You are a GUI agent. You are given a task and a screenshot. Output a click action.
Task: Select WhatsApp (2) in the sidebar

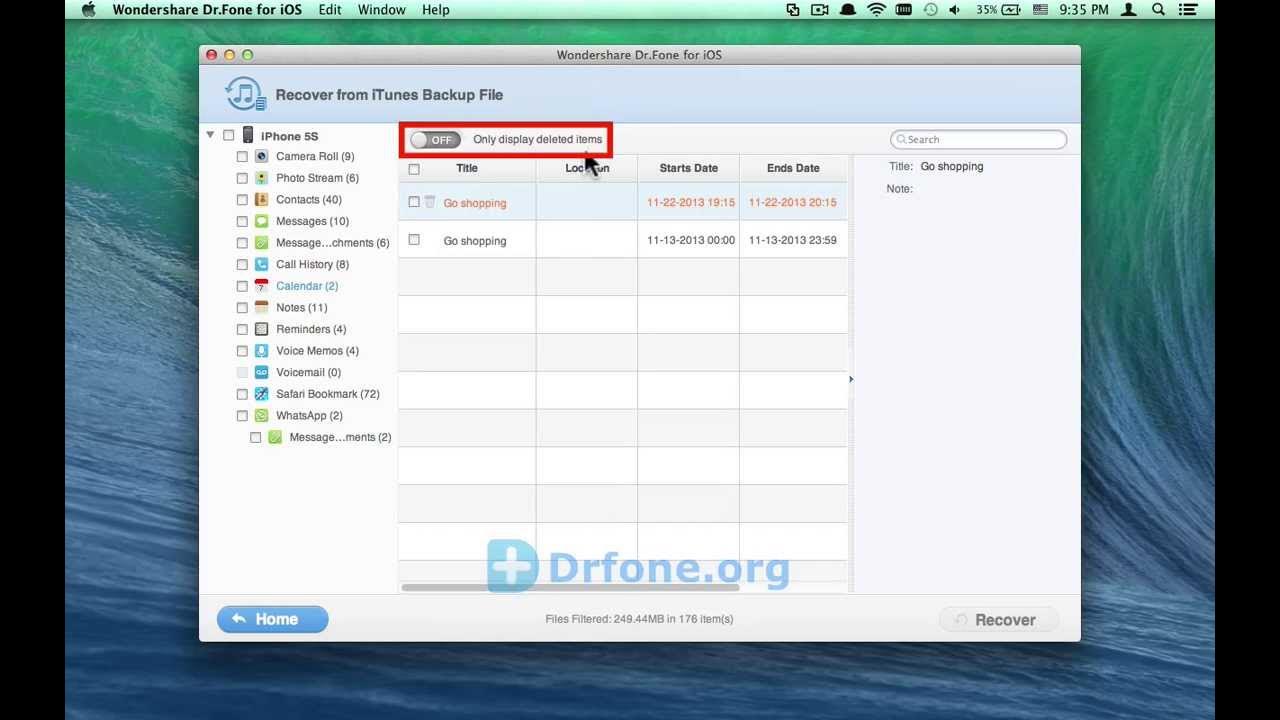coord(309,415)
